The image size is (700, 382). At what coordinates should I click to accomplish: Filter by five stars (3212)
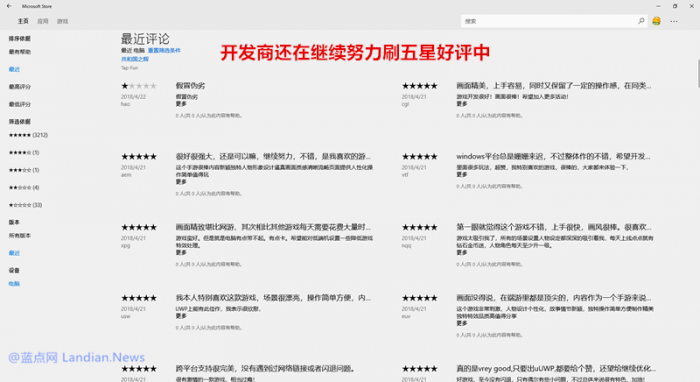point(29,135)
